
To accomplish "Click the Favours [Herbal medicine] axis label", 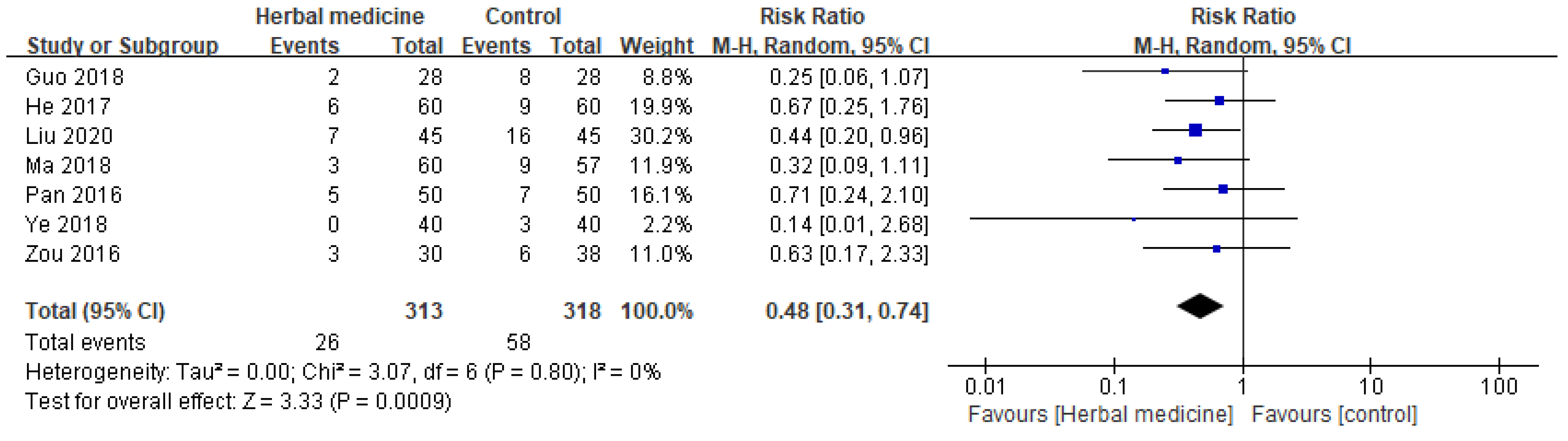I will tap(1100, 415).
